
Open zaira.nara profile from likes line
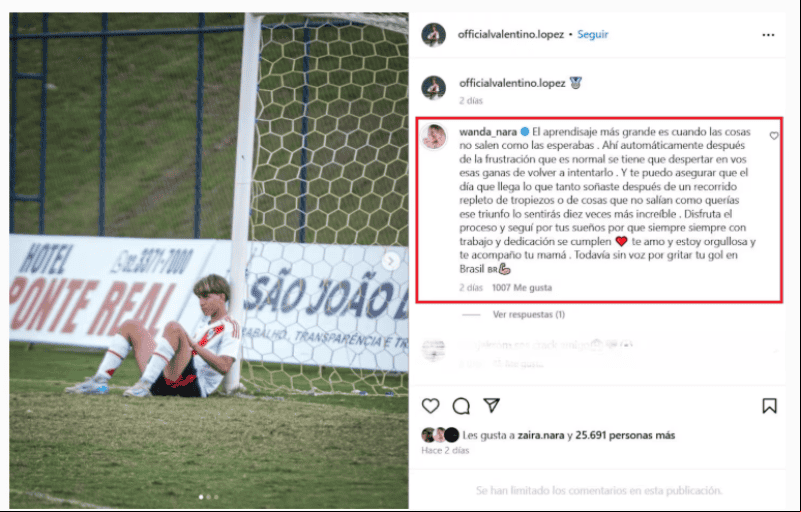pos(541,435)
